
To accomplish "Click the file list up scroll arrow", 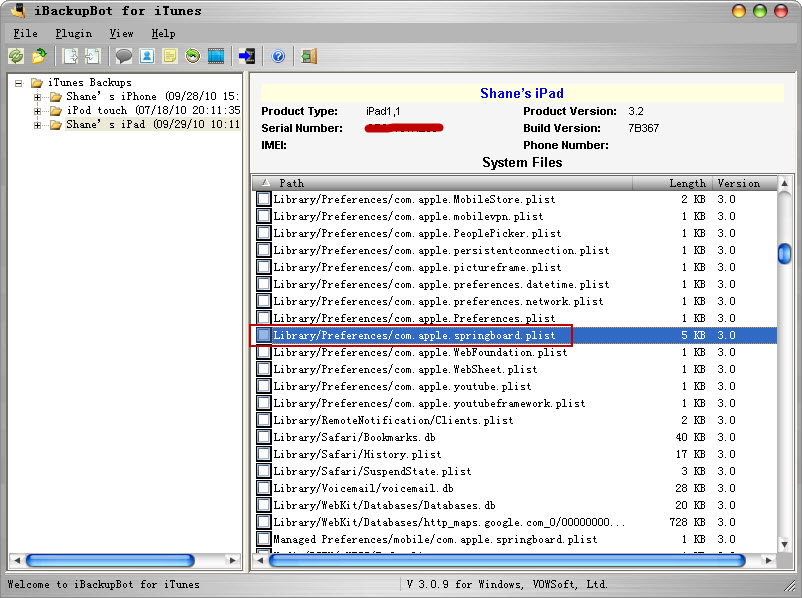I will pyautogui.click(x=784, y=183).
